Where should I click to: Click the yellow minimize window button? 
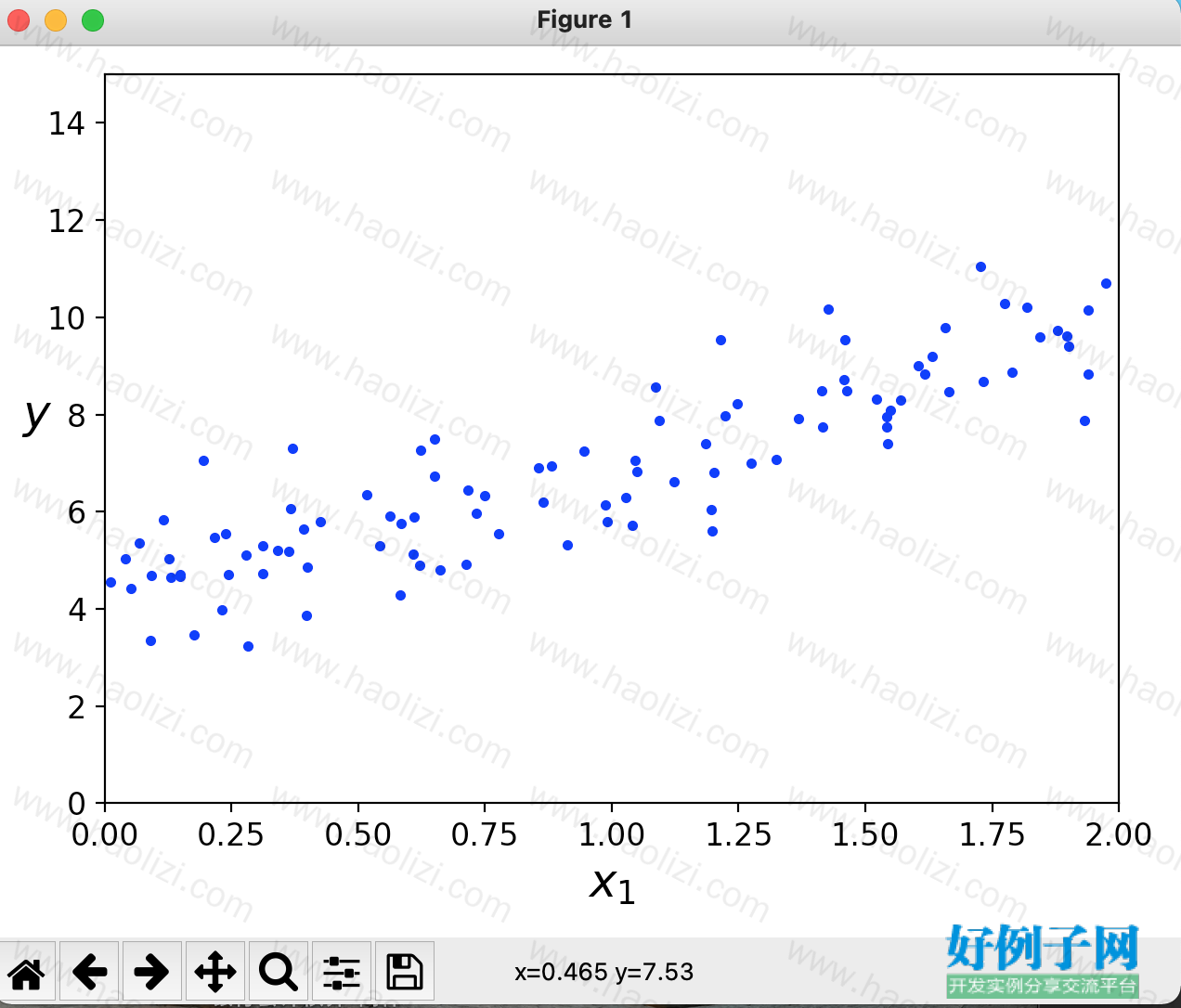tap(56, 19)
